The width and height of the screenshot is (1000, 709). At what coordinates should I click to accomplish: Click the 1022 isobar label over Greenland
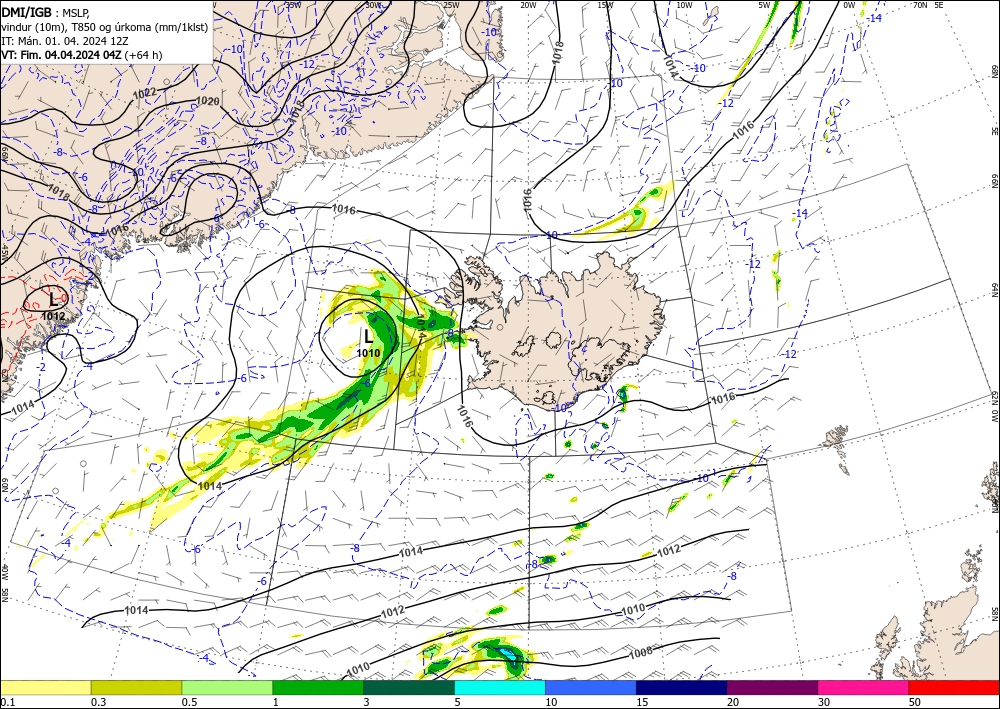tap(145, 93)
